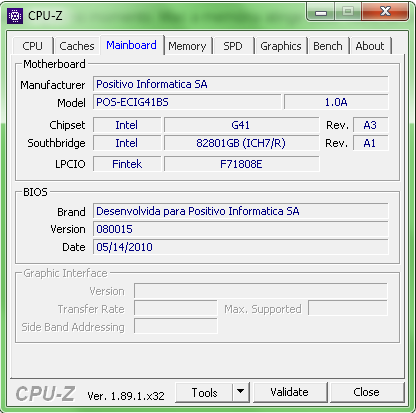Click the Tools button
The image size is (416, 413).
coord(204,393)
